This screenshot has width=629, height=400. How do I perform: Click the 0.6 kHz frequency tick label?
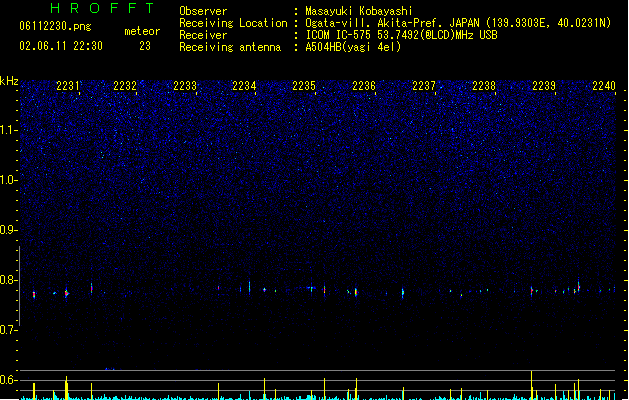(x=8, y=380)
